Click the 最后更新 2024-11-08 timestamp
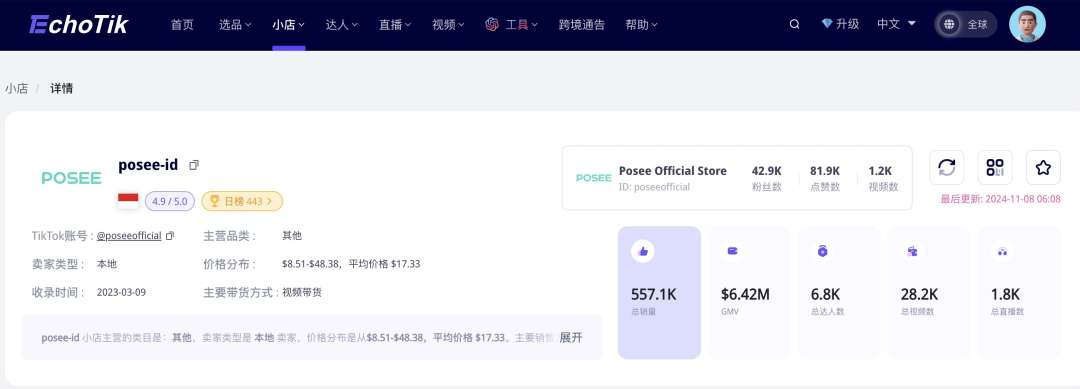 point(1001,199)
